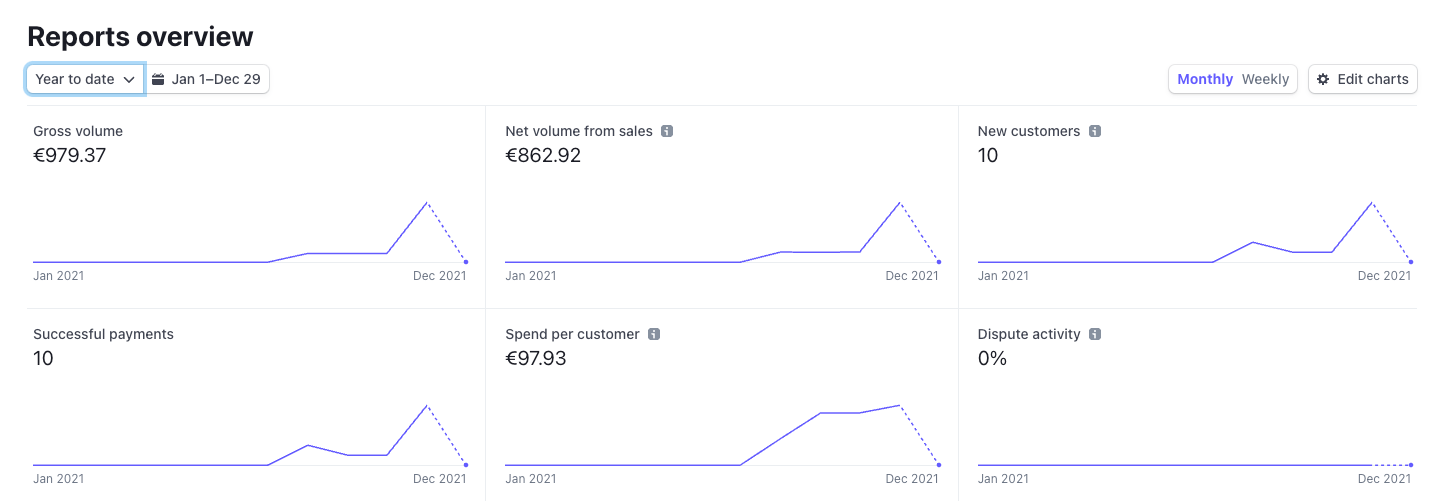Viewport: 1454px width, 501px height.
Task: Click the Gross volume chart title
Action: tap(78, 131)
